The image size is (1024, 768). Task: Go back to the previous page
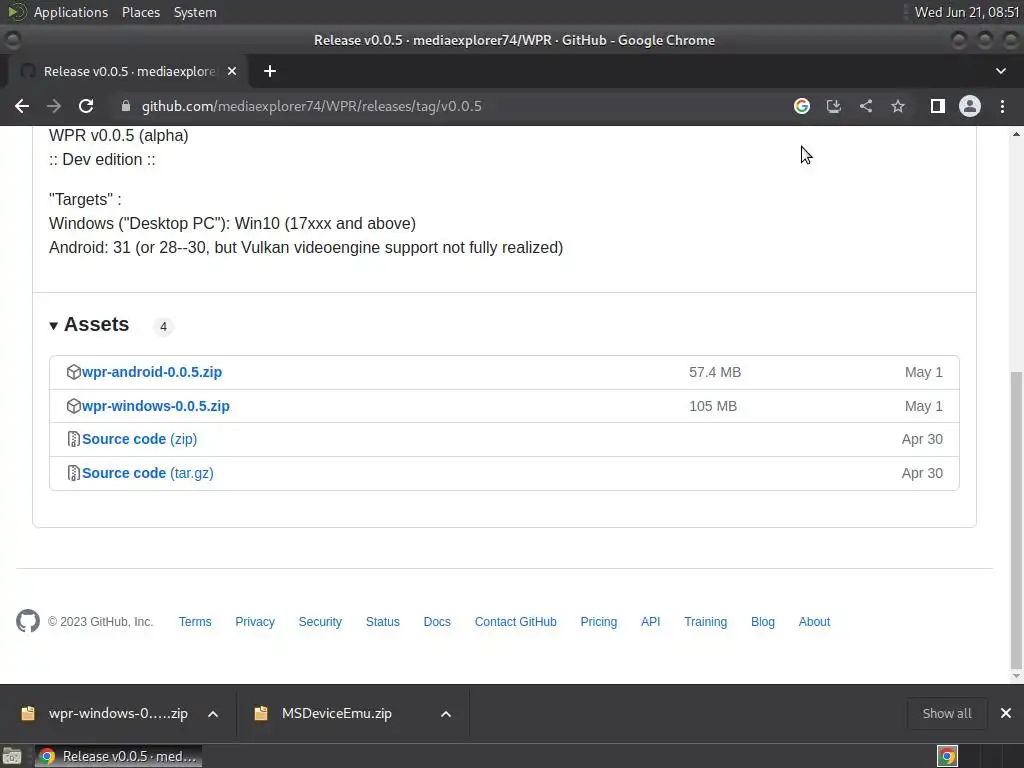click(22, 106)
